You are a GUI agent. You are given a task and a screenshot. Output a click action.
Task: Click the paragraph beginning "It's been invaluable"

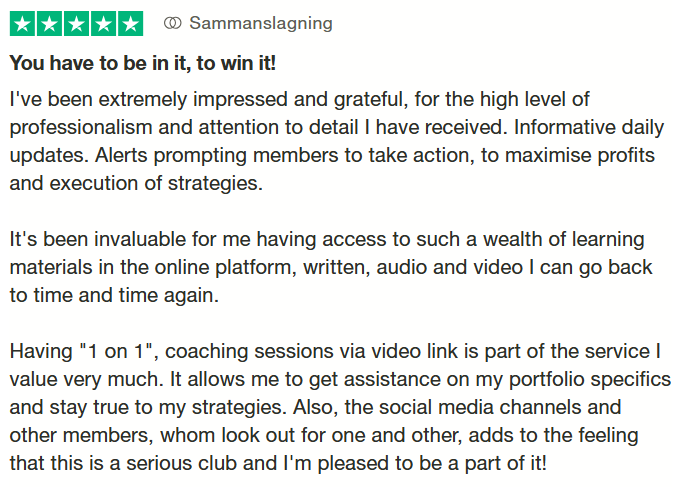tap(331, 267)
